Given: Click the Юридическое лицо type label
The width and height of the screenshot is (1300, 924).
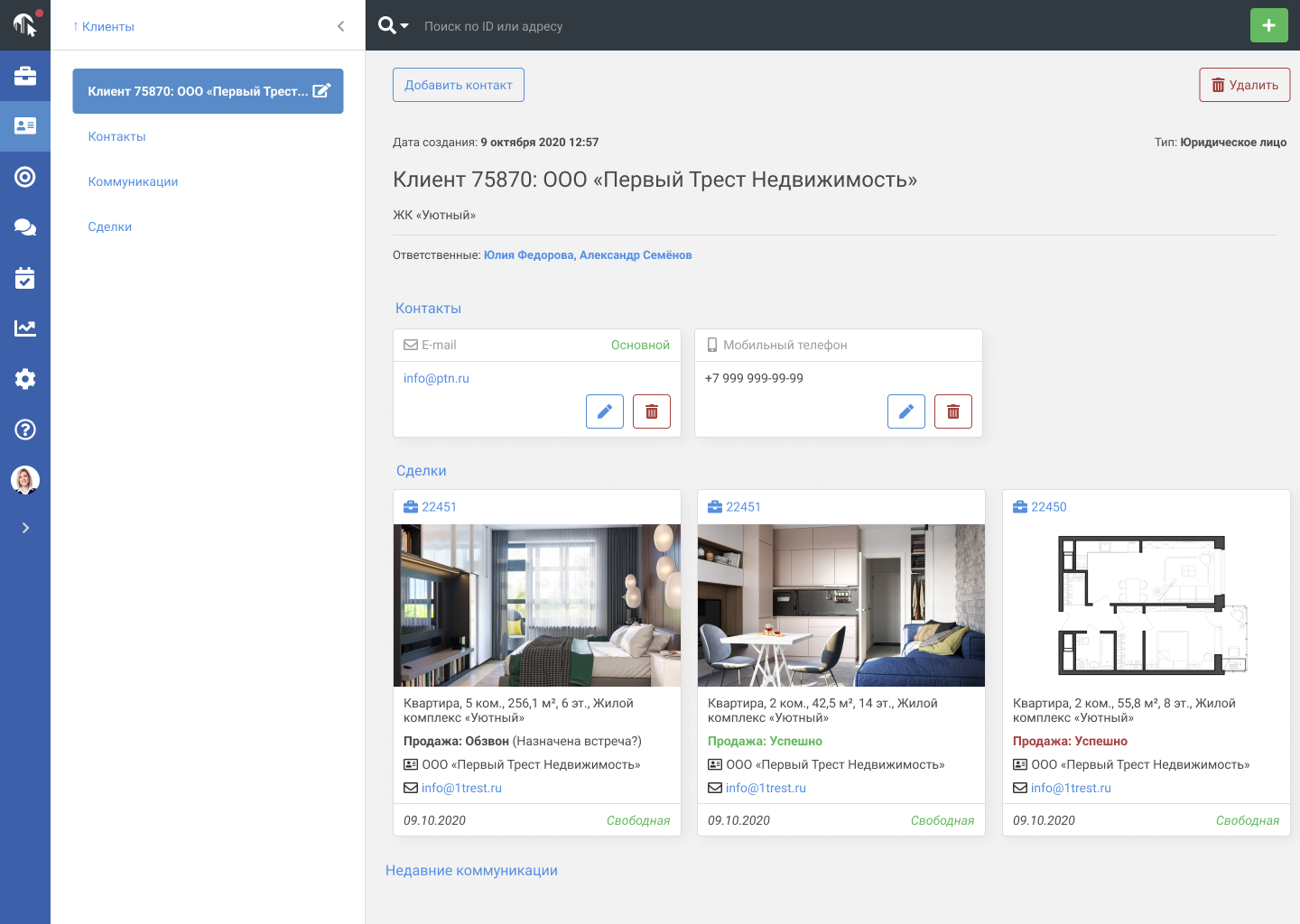Looking at the screenshot, I should point(1233,143).
